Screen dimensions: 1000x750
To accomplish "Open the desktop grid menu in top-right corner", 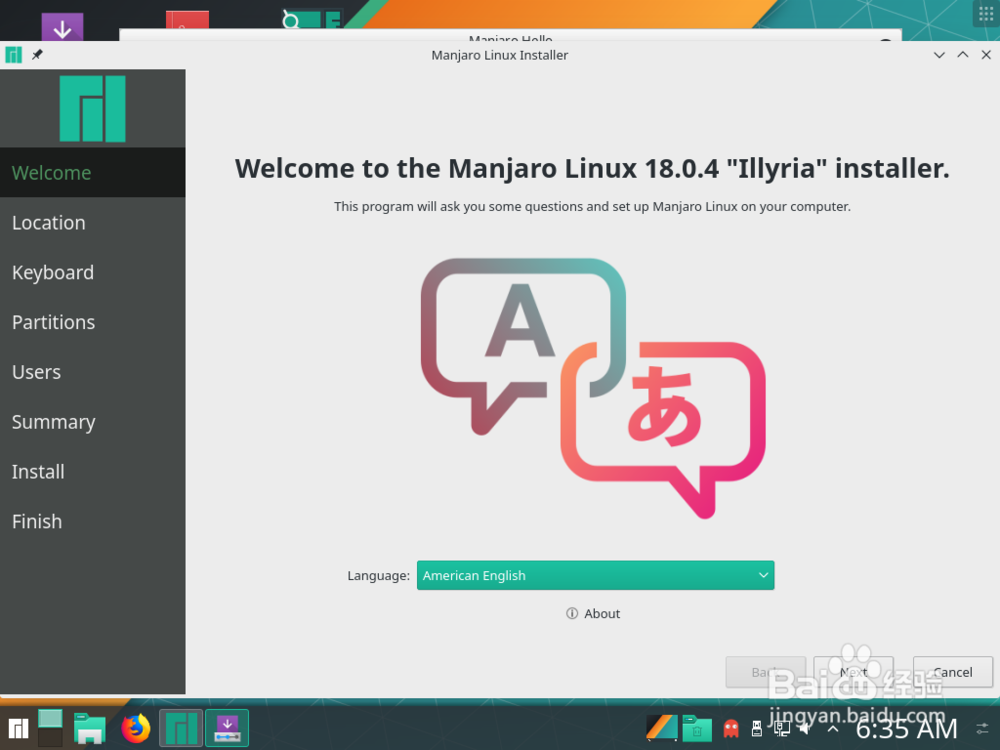I will [x=985, y=13].
